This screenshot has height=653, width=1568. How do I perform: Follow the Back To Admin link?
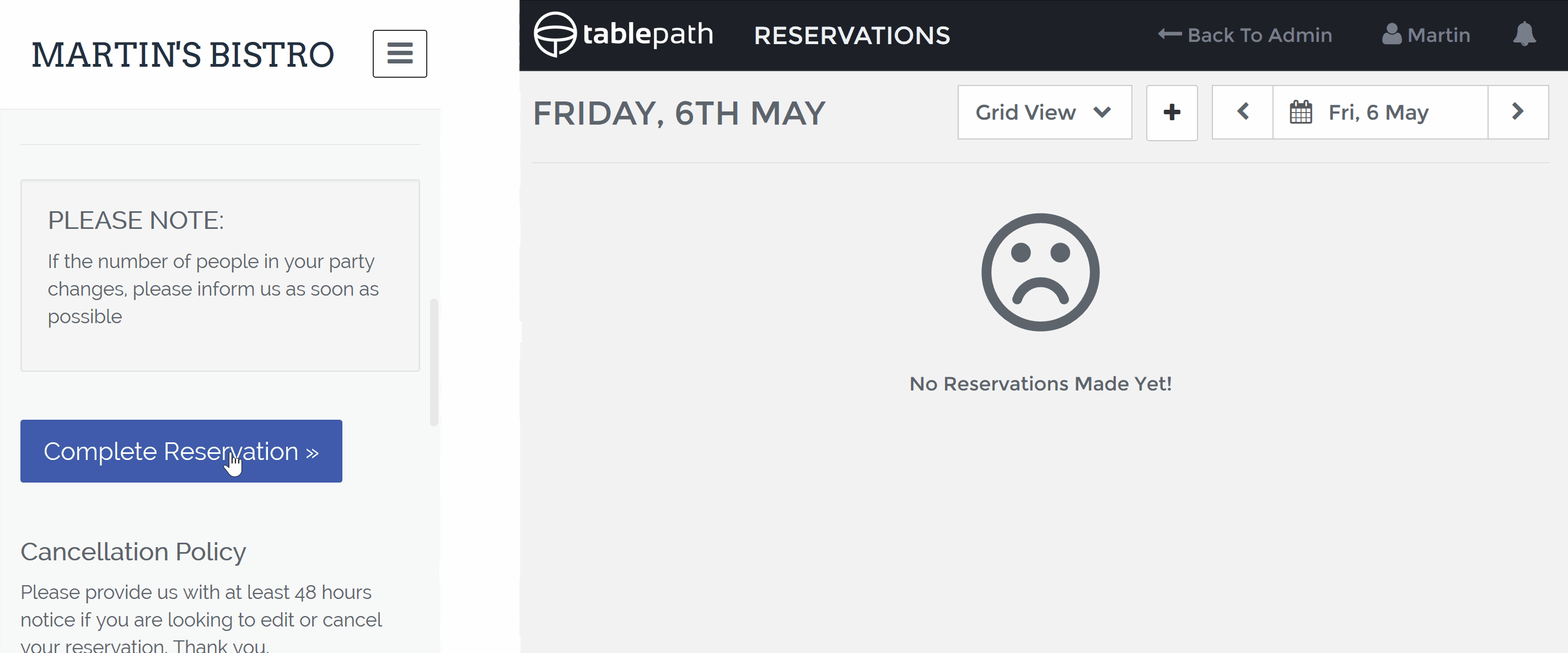pos(1245,35)
